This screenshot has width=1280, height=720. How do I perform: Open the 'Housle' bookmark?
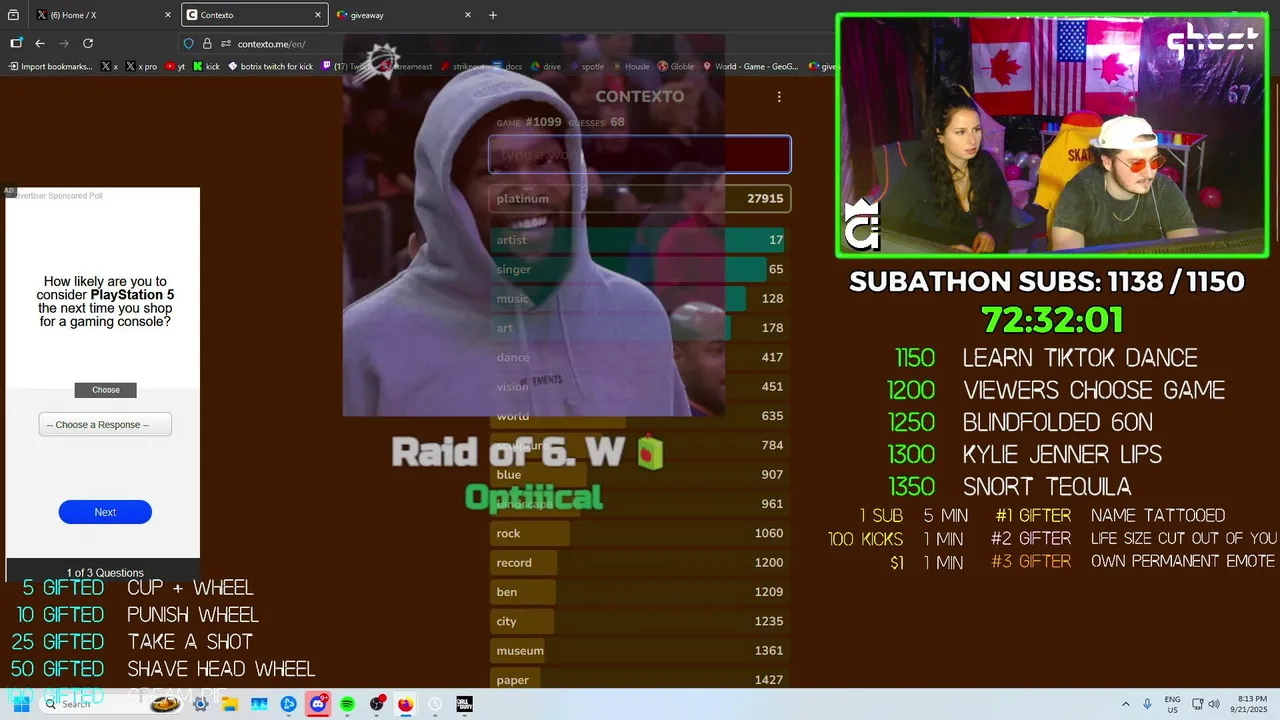[631, 66]
